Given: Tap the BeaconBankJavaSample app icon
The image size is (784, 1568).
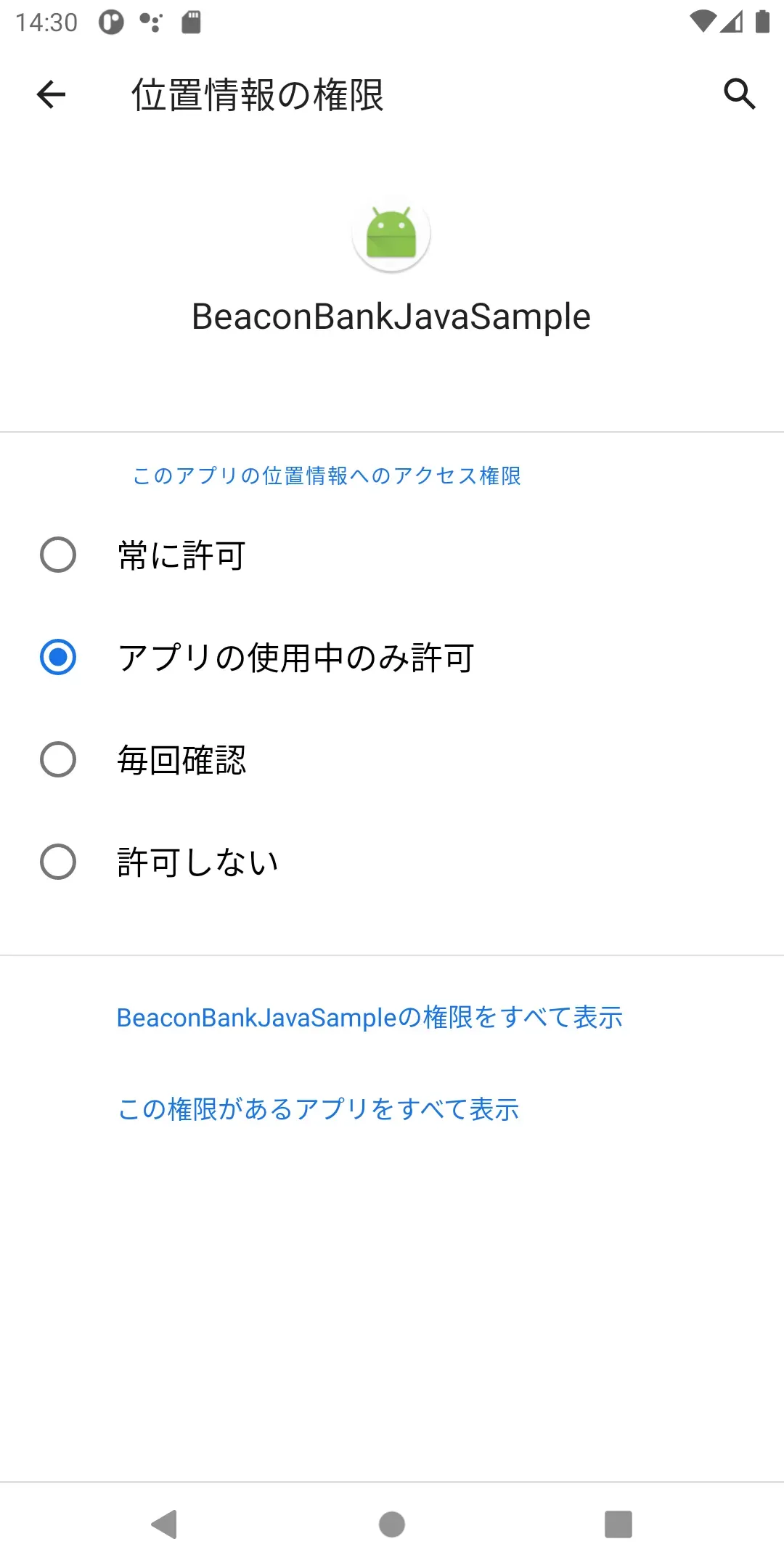Looking at the screenshot, I should coord(391,234).
